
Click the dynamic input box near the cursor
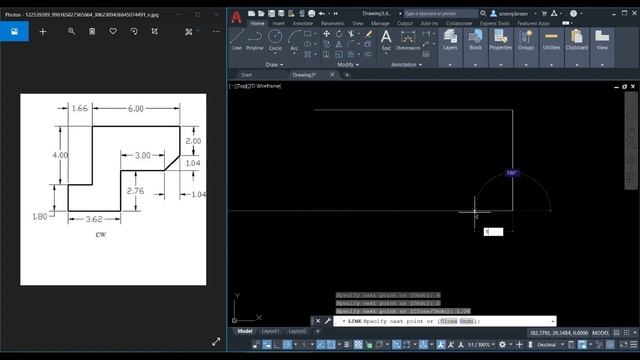pyautogui.click(x=493, y=232)
